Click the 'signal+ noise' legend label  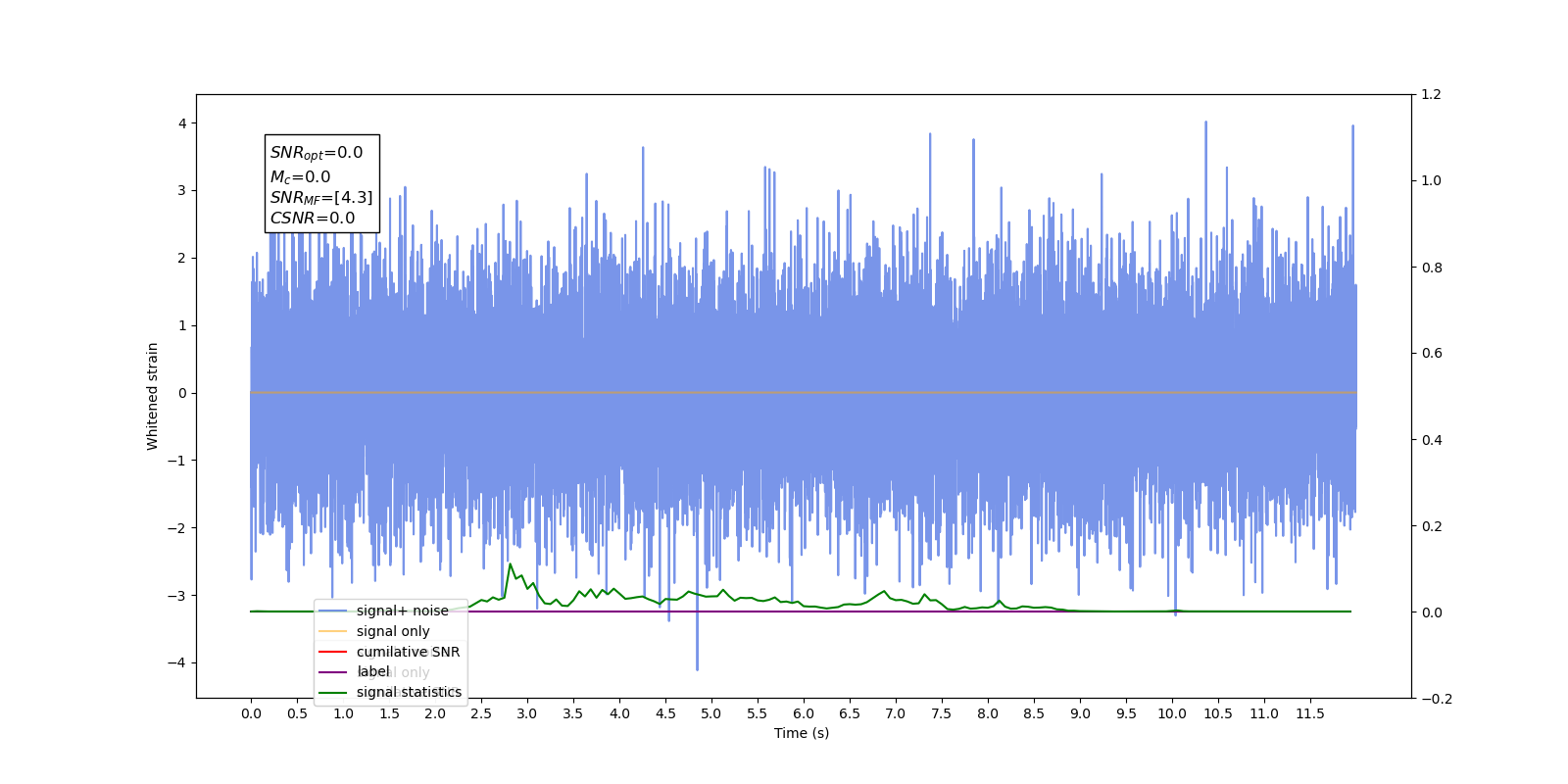point(402,611)
